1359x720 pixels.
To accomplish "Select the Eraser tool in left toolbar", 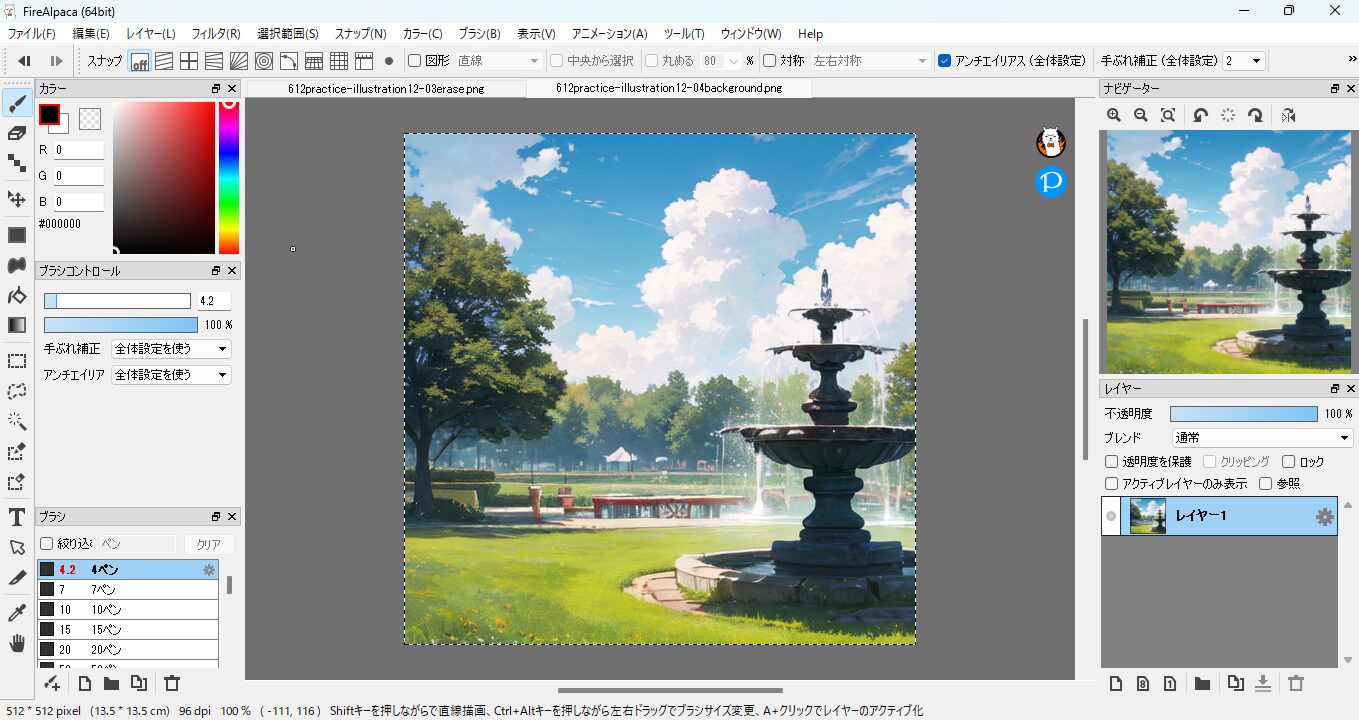I will click(16, 133).
